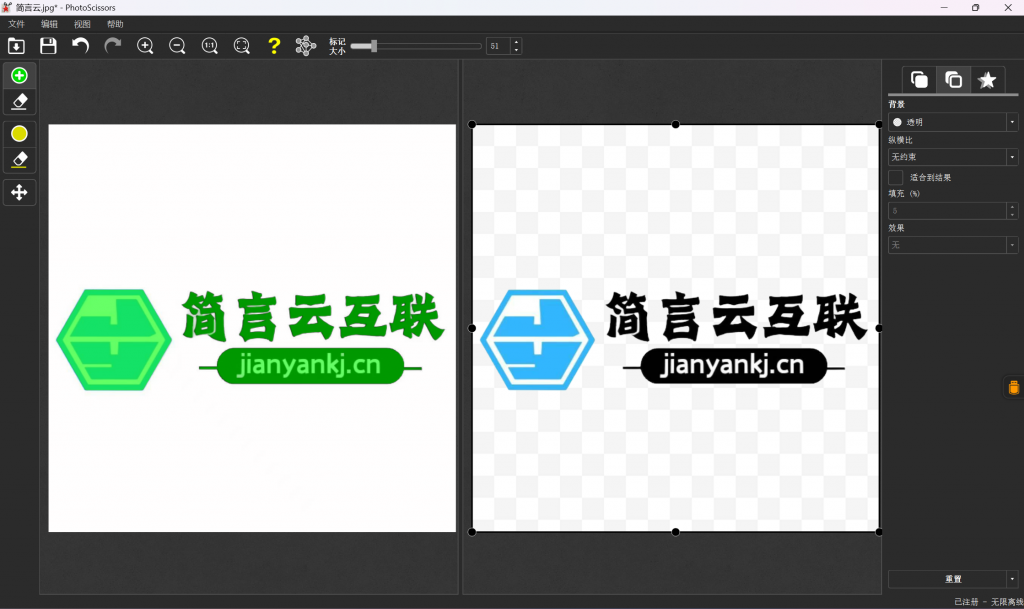Zoom in on the image
The height and width of the screenshot is (609, 1024).
[145, 46]
